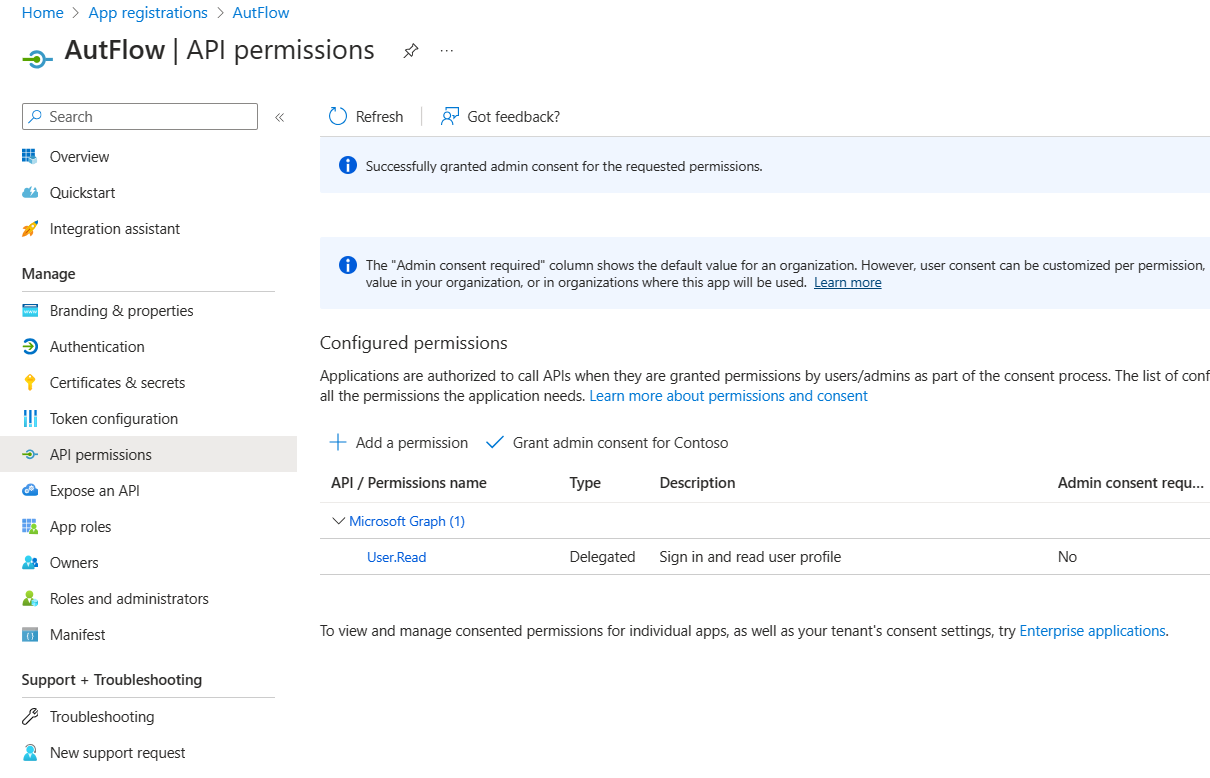The image size is (1210, 778).
Task: Click the pin icon next to API permissions title
Action: coord(410,50)
